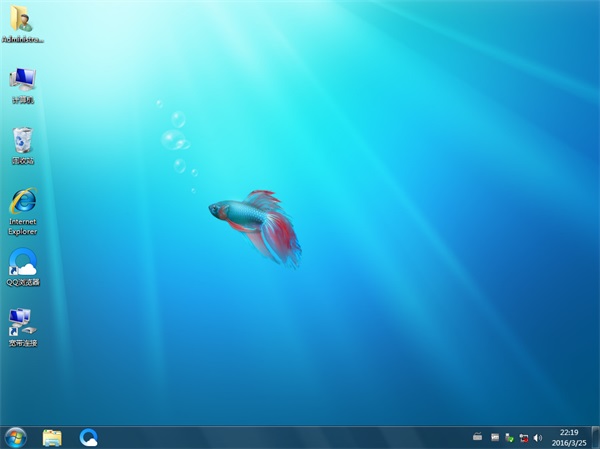
Task: Select the Recycle Bin icon
Action: point(22,141)
